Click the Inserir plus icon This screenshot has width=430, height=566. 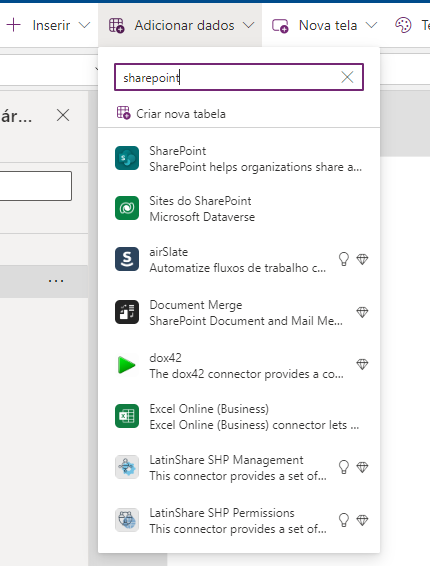(14, 25)
